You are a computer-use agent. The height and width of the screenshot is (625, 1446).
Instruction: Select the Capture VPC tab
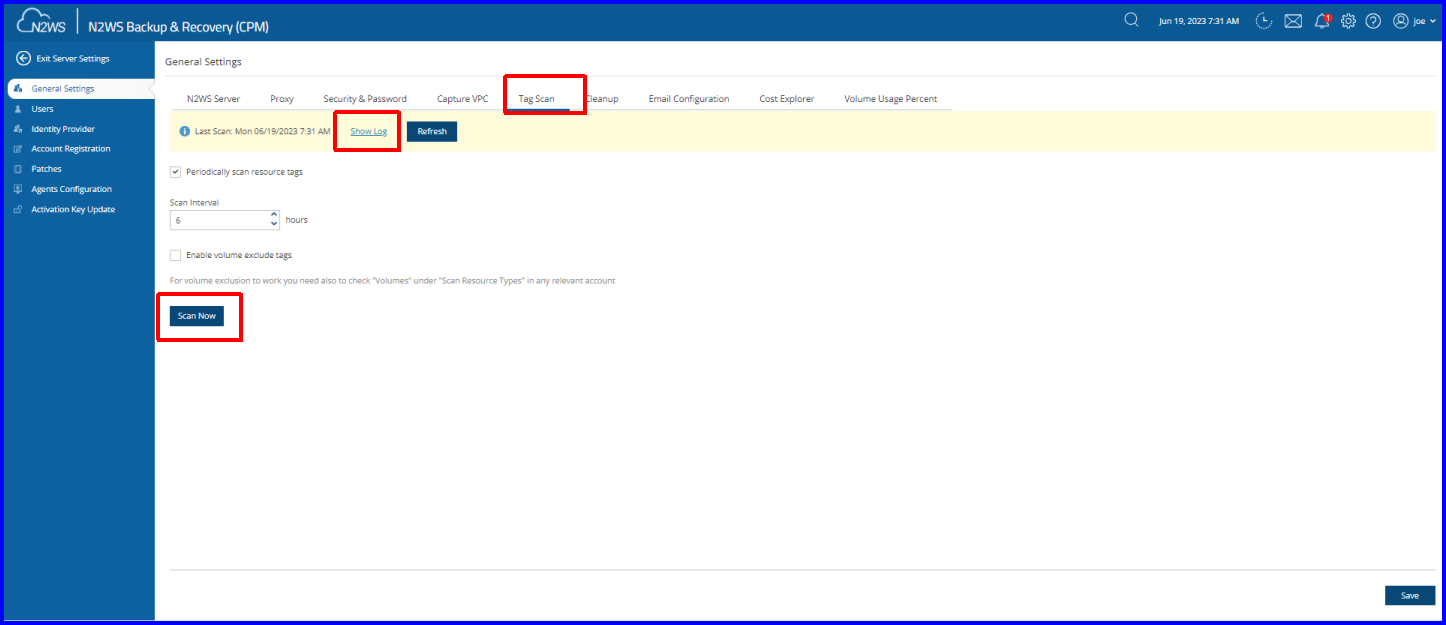[463, 99]
